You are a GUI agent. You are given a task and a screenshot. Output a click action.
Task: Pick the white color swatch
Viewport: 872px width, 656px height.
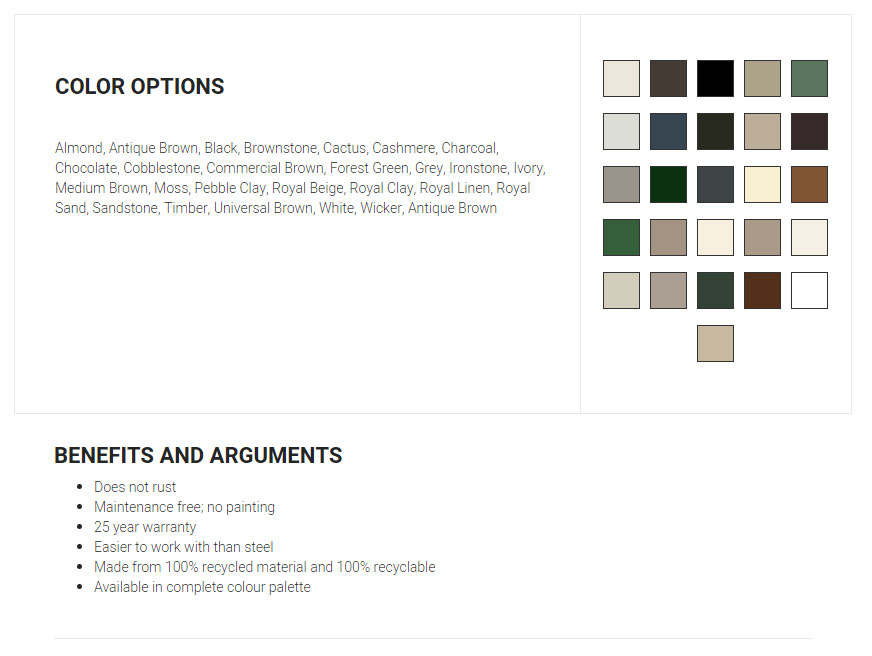pos(809,291)
